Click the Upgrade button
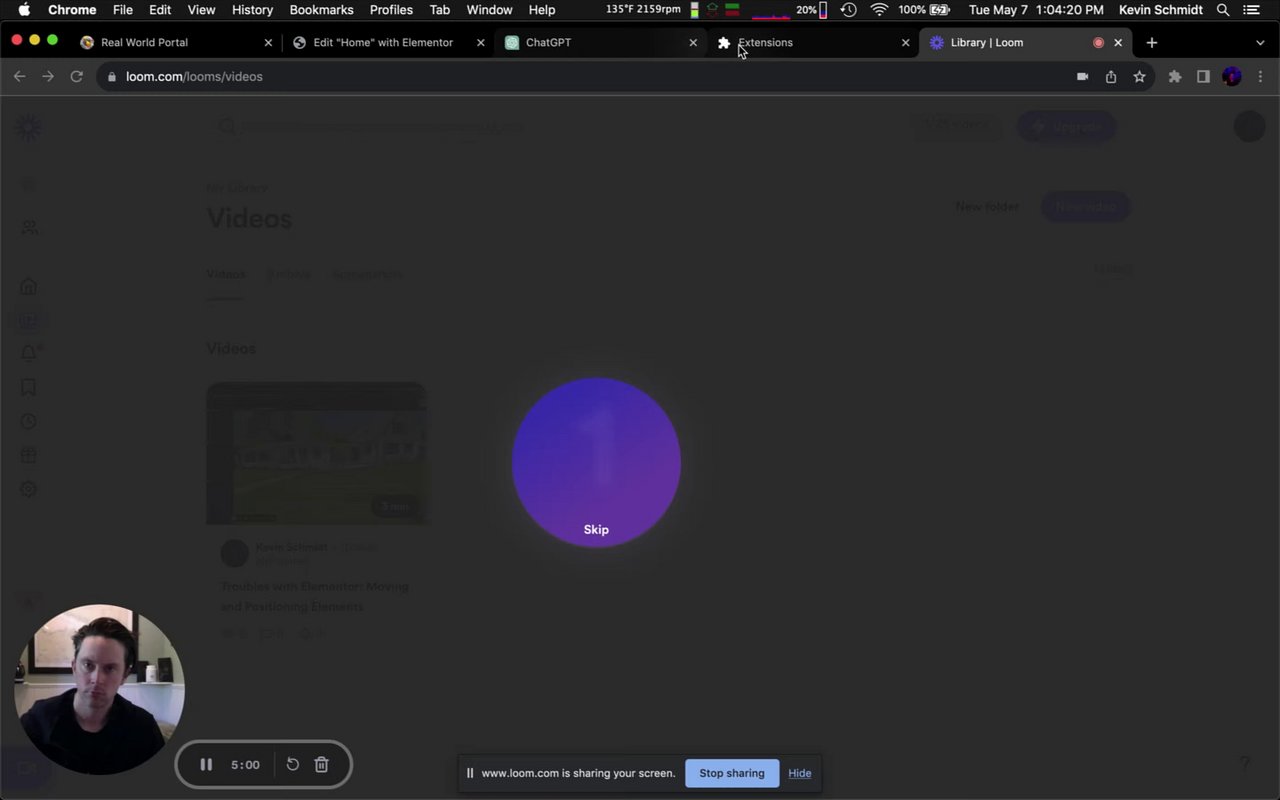The width and height of the screenshot is (1280, 800). (1066, 127)
